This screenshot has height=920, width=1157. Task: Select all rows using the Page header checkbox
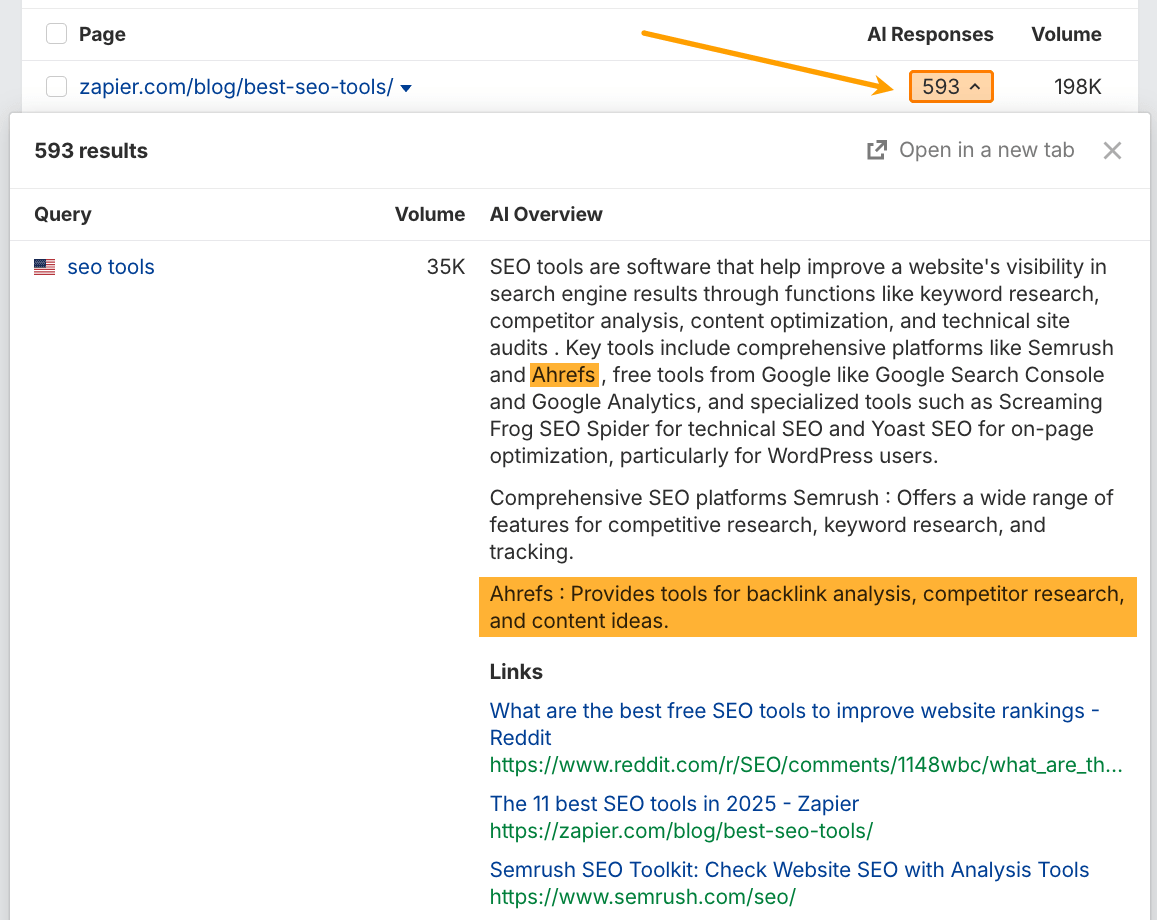click(x=56, y=33)
